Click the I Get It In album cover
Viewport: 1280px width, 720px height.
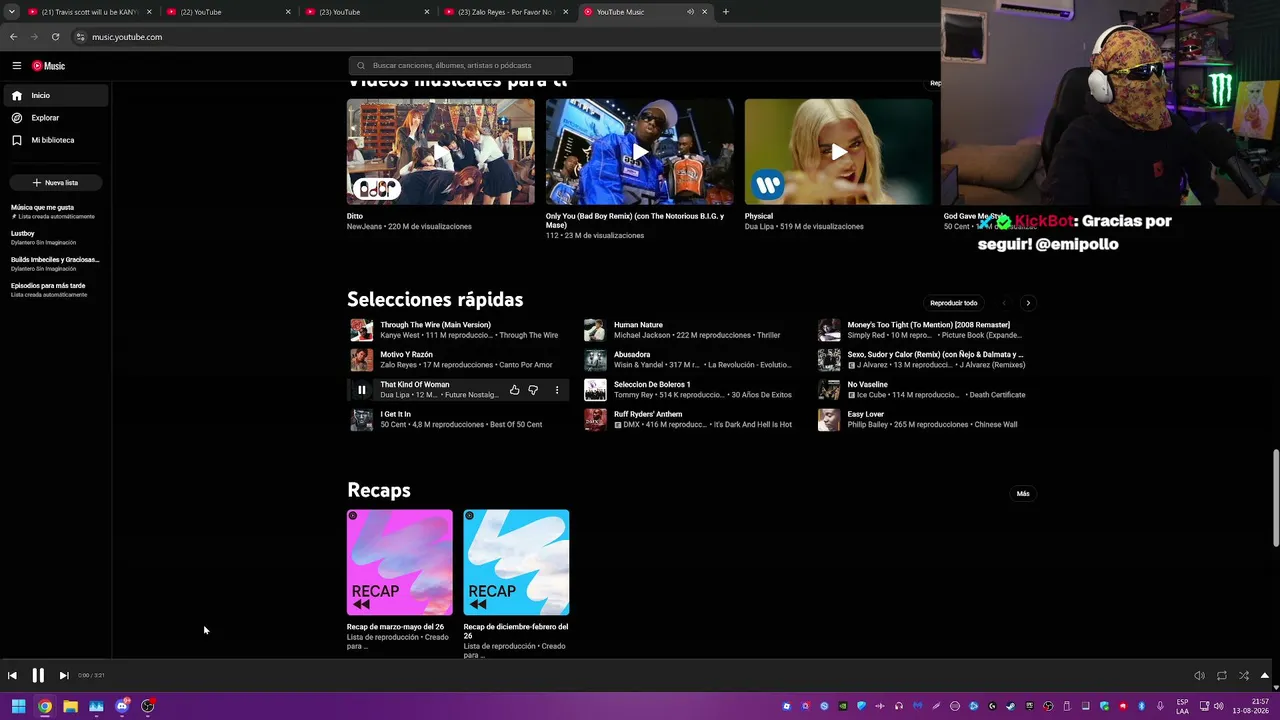[362, 420]
